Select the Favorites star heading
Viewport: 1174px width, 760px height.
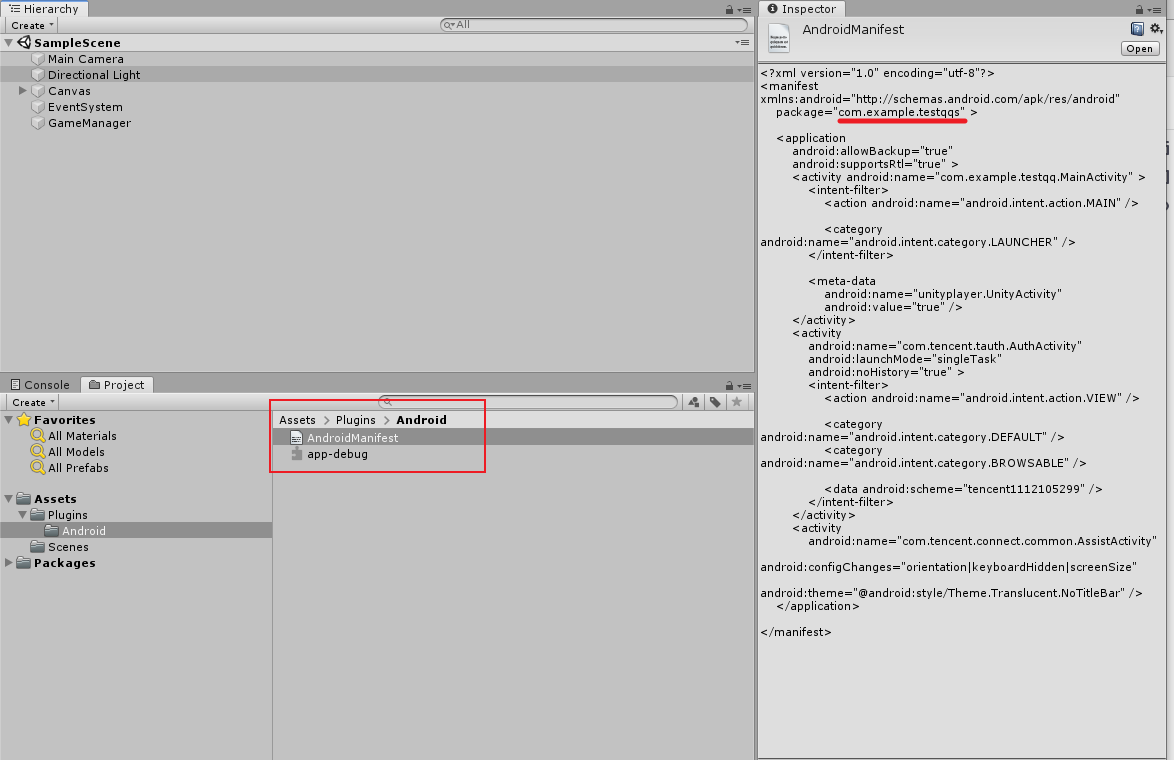[64, 420]
